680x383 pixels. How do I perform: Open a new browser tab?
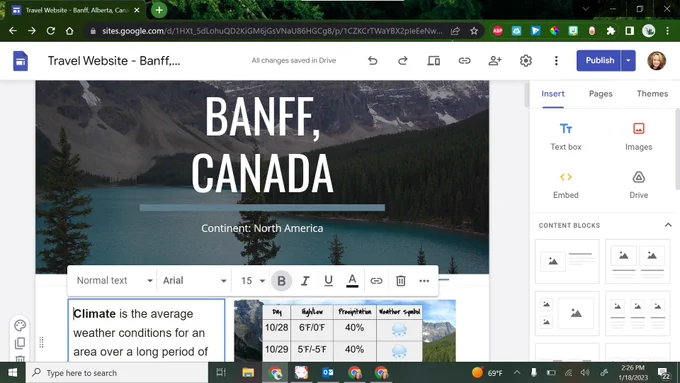[x=159, y=10]
